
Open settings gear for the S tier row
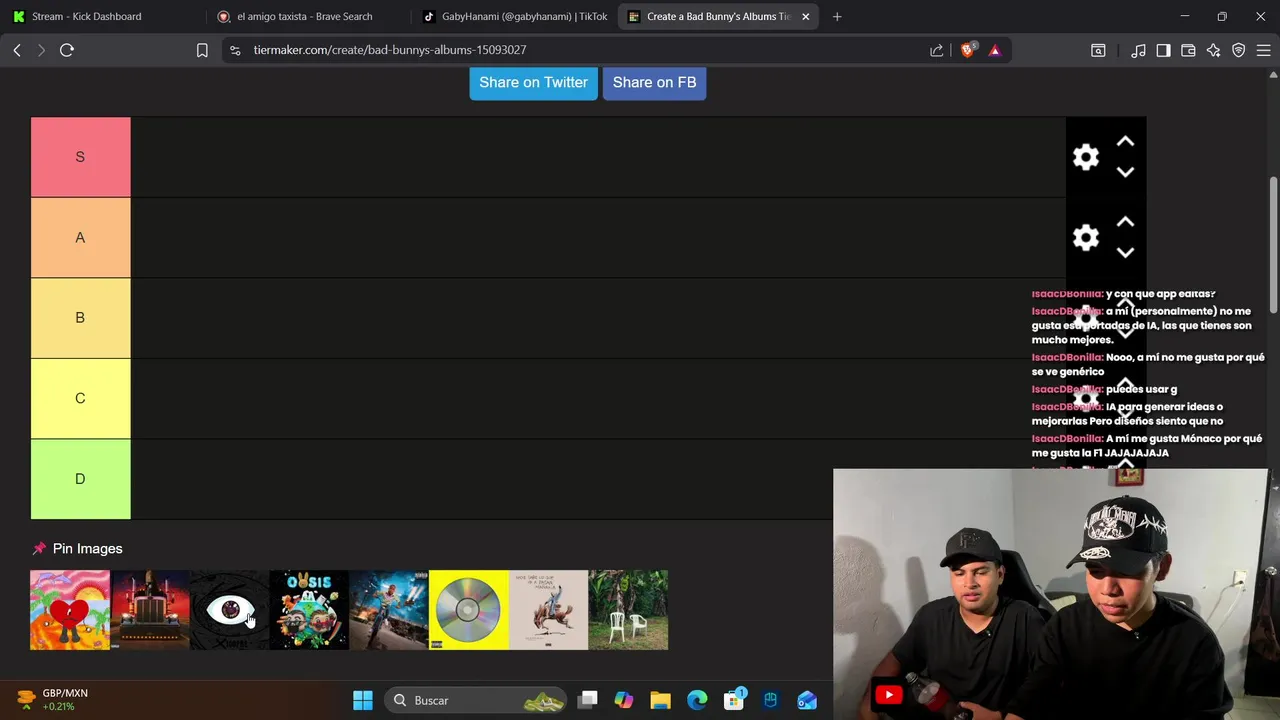coord(1085,157)
